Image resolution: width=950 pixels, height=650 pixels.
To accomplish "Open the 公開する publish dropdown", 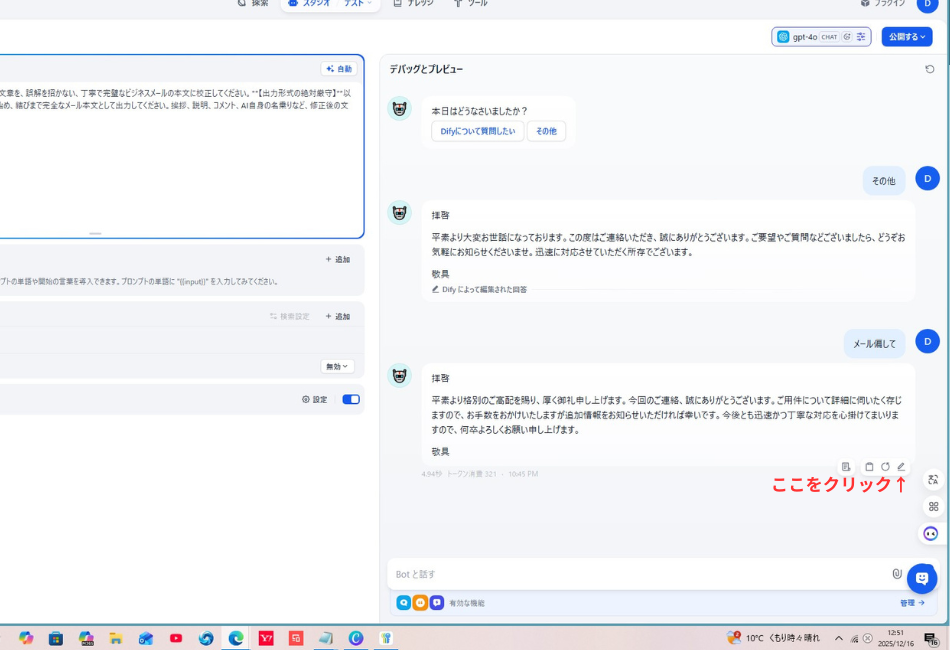I will pyautogui.click(x=903, y=36).
